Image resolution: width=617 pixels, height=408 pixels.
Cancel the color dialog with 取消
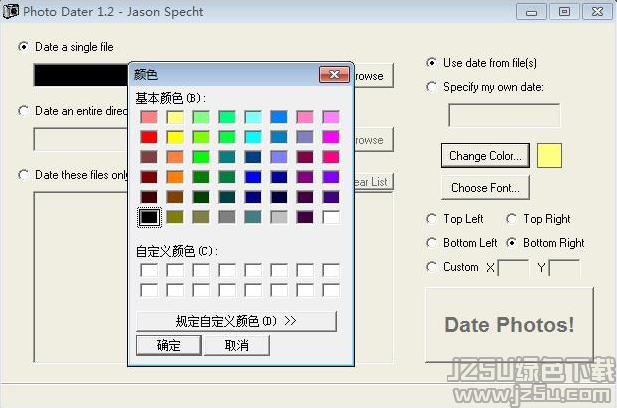[236, 345]
